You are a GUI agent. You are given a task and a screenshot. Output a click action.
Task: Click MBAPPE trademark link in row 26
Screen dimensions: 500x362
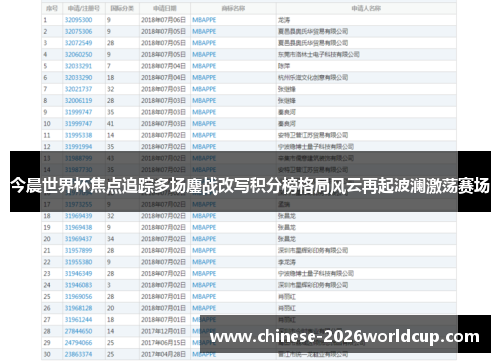tap(204, 308)
